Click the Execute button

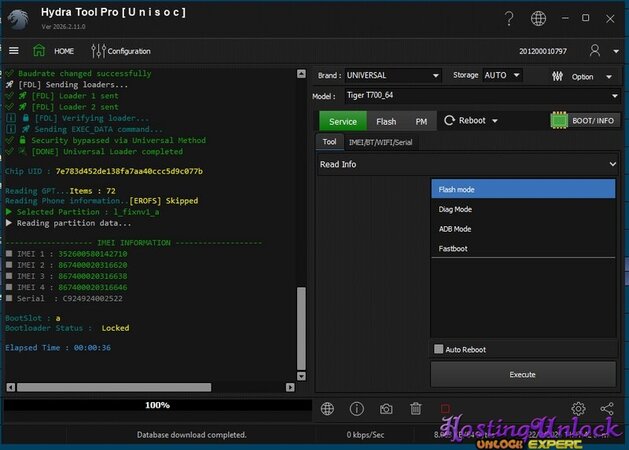pyautogui.click(x=523, y=374)
